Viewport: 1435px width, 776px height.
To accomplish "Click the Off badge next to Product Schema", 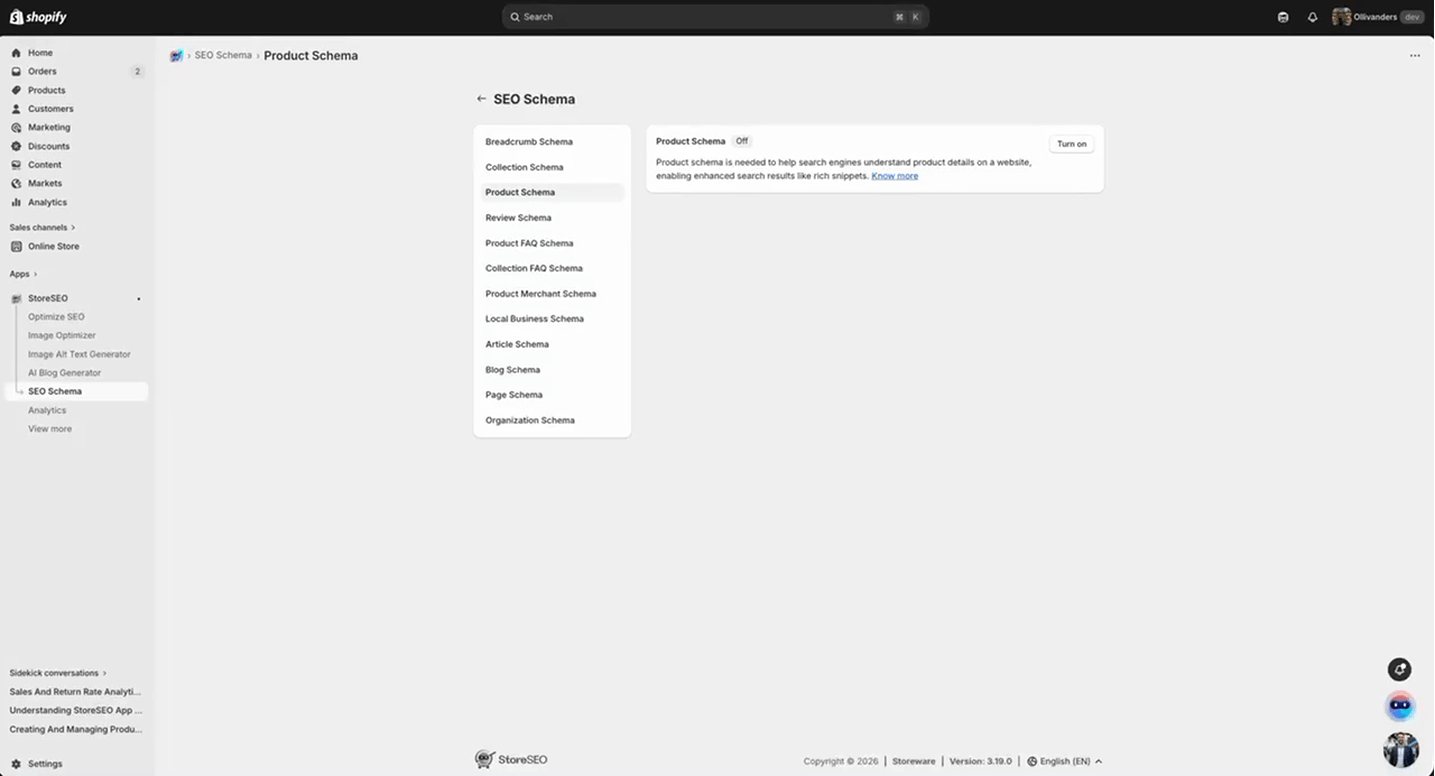I will pyautogui.click(x=741, y=141).
